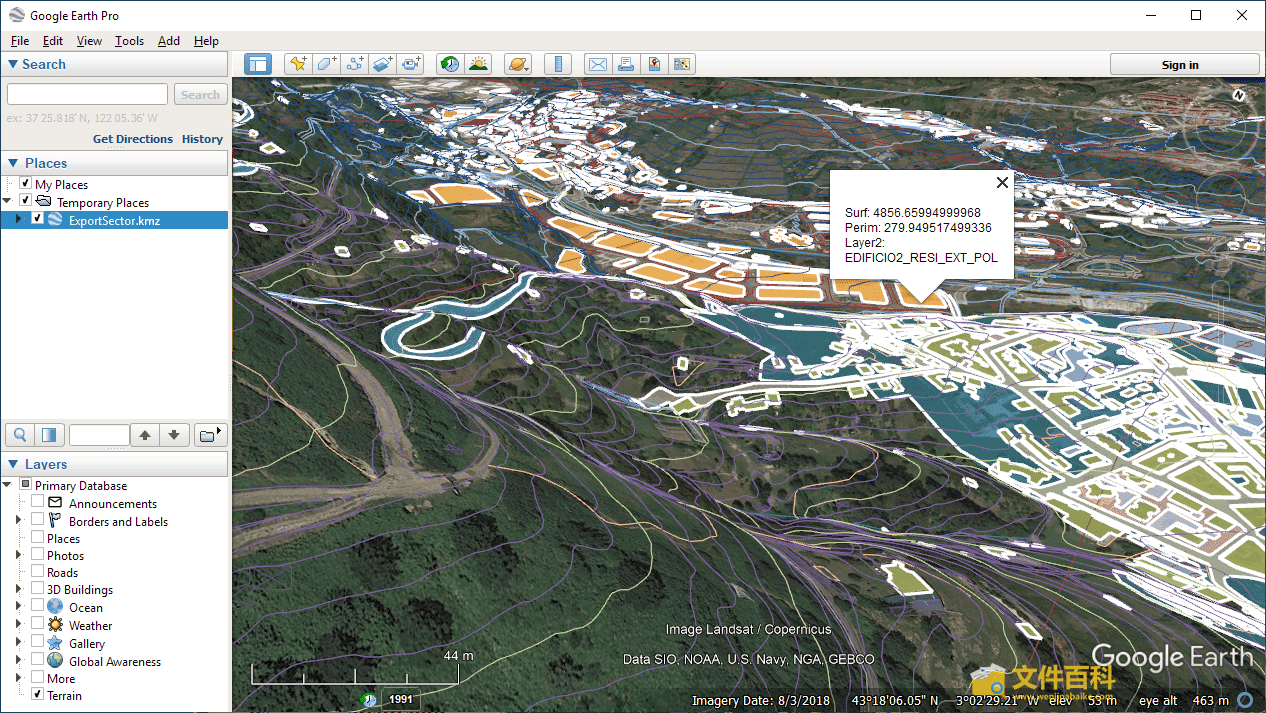Move selected place up with arrow

(x=145, y=435)
